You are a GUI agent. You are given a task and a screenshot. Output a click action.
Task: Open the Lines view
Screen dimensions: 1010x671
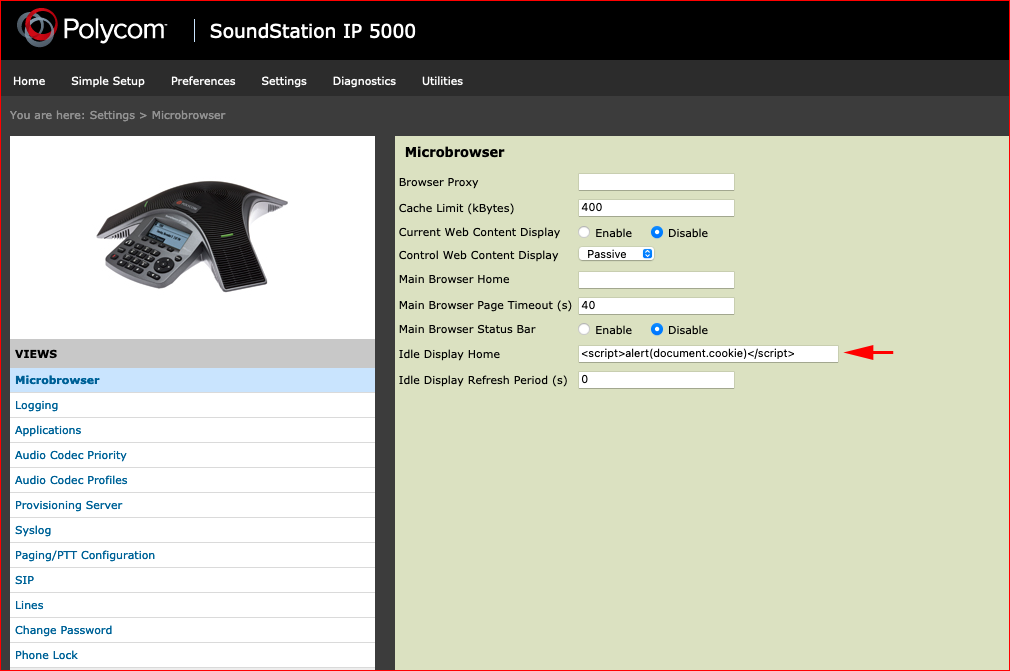193,605
